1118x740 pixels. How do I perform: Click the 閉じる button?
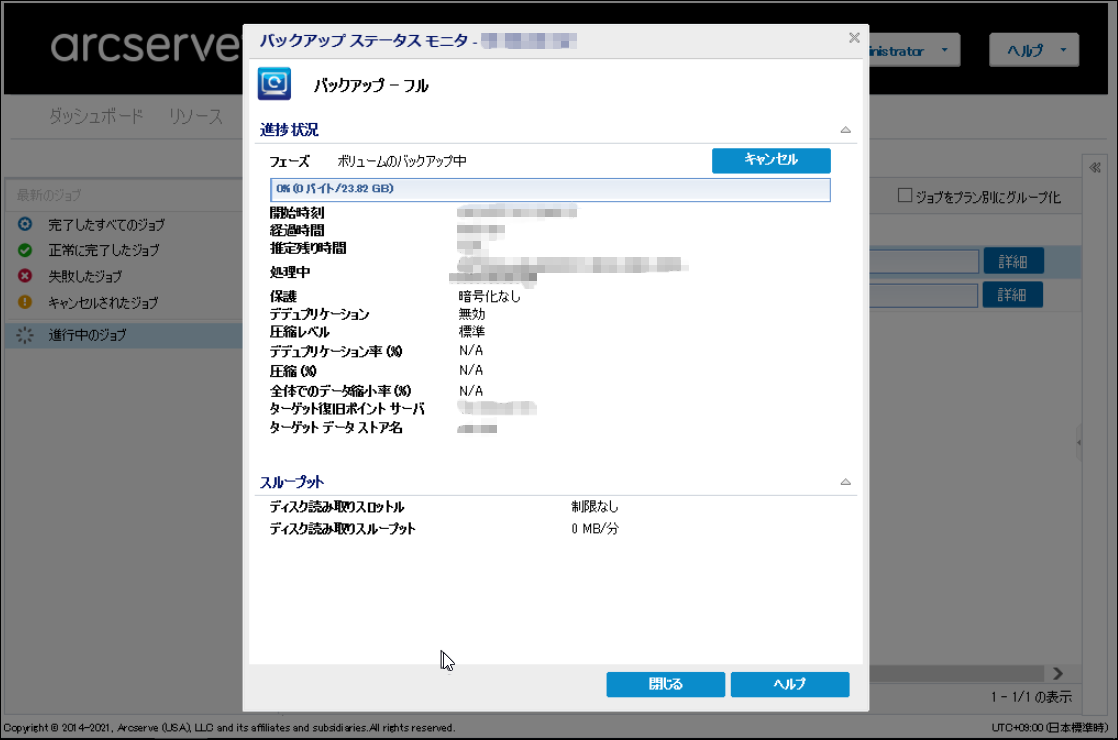665,684
